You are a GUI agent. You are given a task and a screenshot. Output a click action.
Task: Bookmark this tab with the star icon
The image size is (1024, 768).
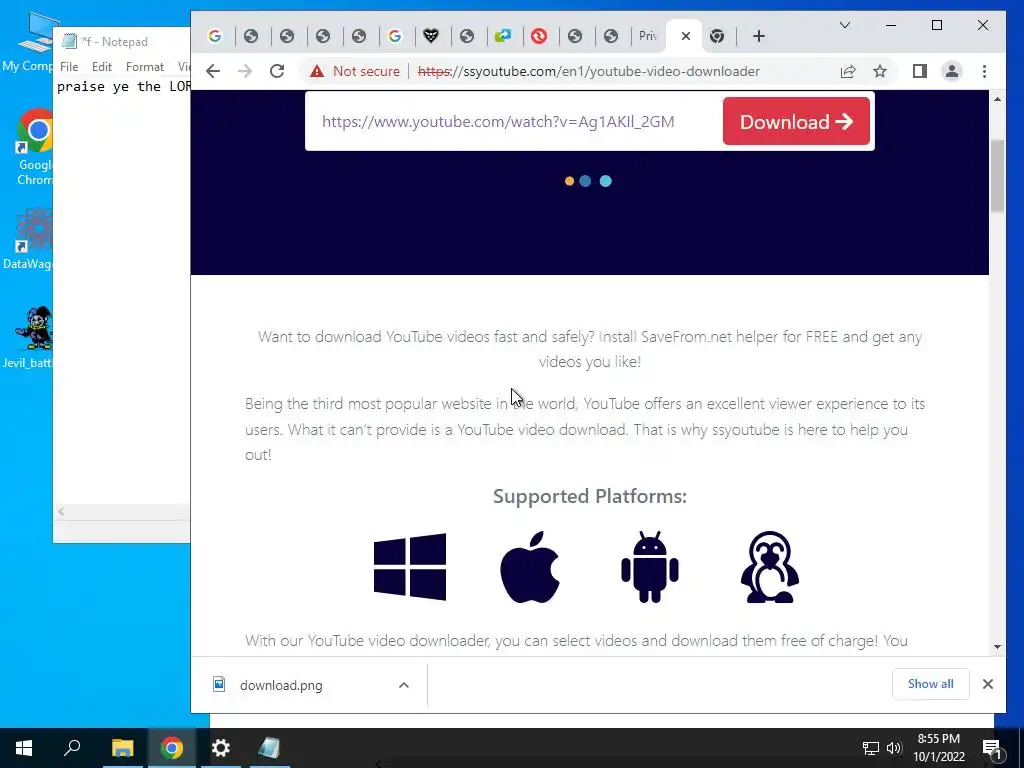(x=880, y=71)
